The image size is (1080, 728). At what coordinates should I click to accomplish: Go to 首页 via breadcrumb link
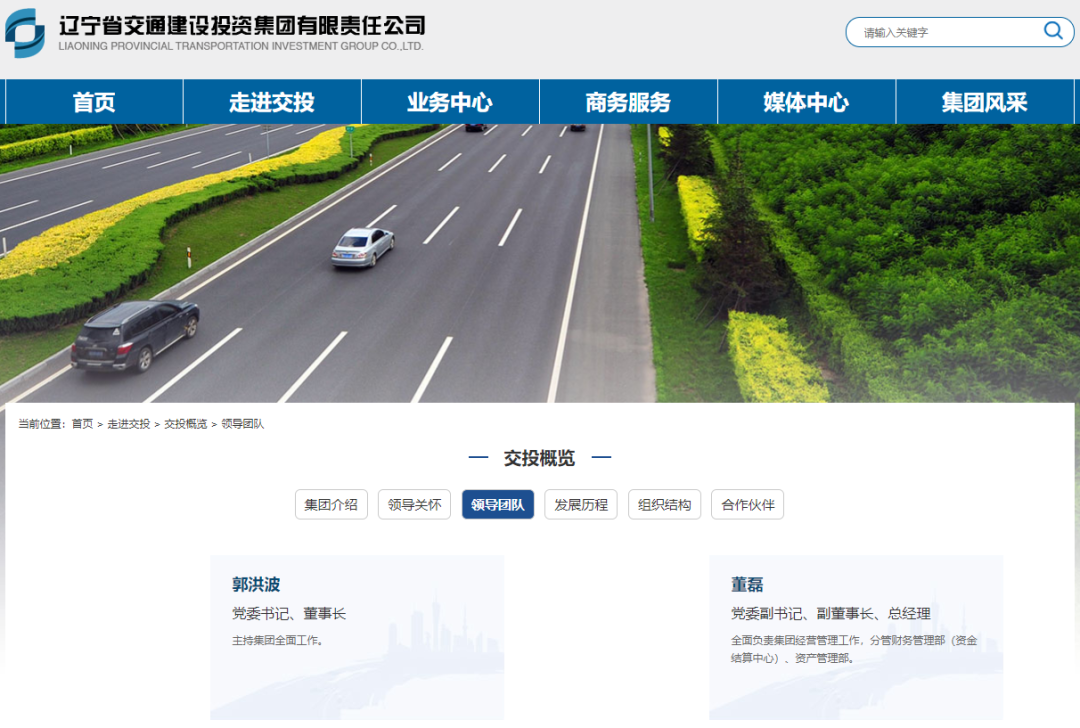pos(82,424)
